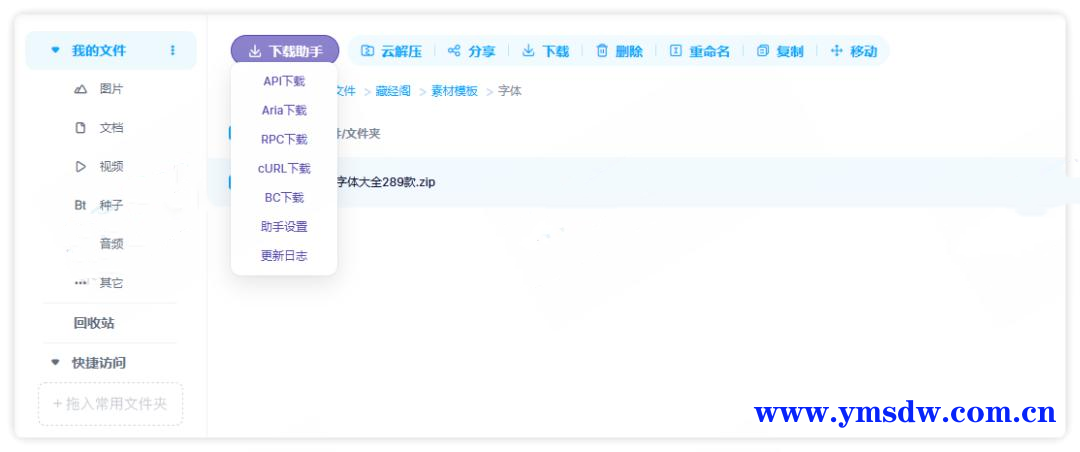Click the rename icon
Screen dimensions: 1080x452
coord(676,51)
